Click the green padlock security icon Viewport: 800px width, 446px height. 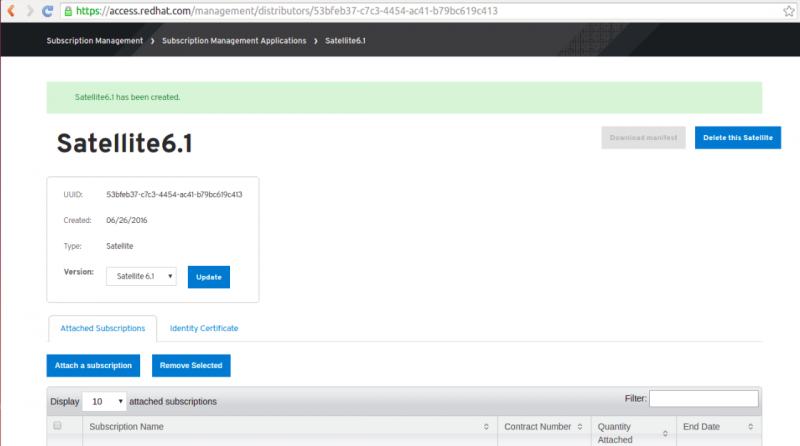pyautogui.click(x=68, y=11)
